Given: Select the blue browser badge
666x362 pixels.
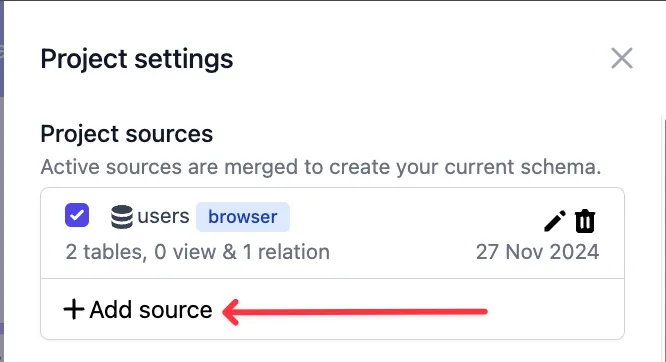Looking at the screenshot, I should 243,217.
